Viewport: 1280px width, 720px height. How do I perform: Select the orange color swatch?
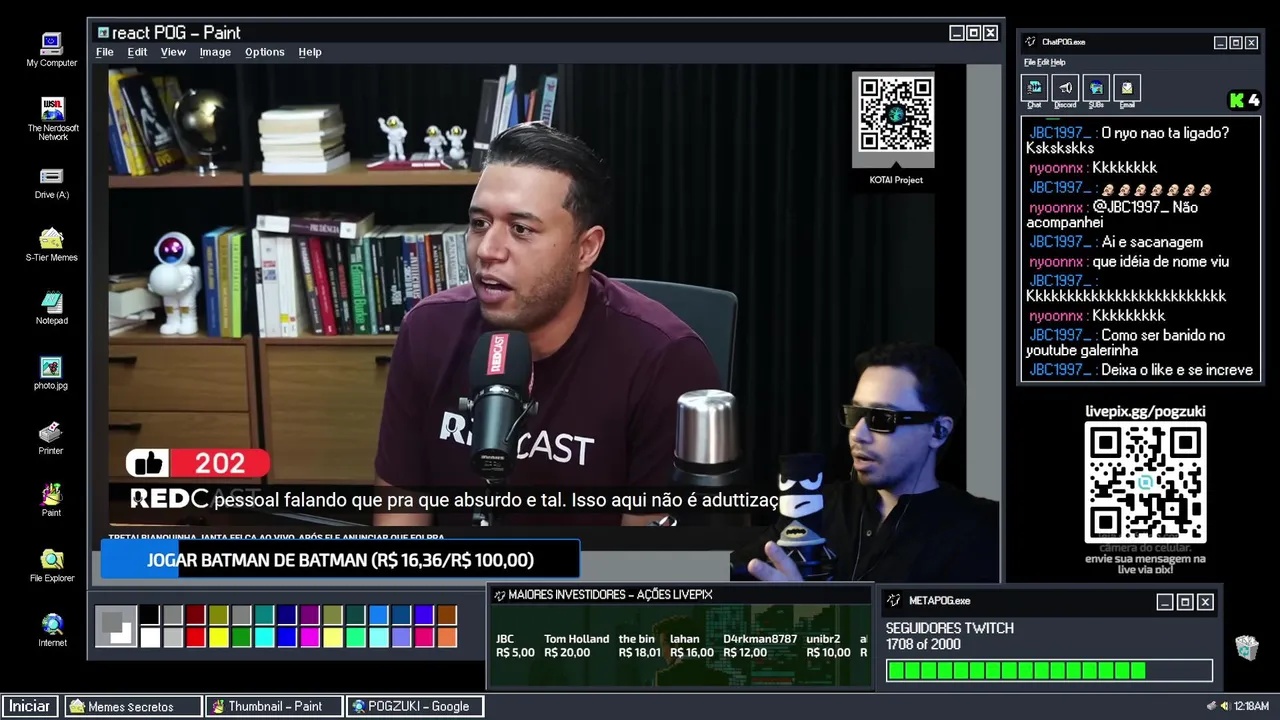(447, 637)
